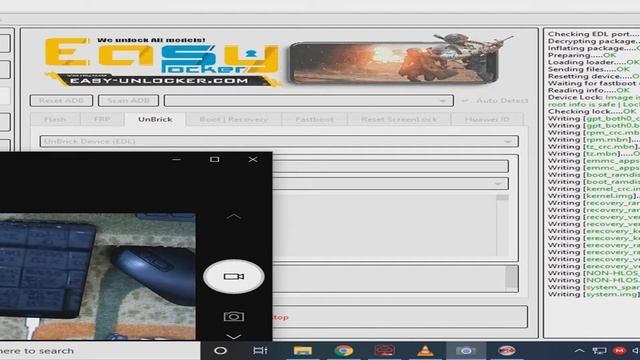Image resolution: width=640 pixels, height=360 pixels.
Task: Switch to the FRP tab
Action: [x=102, y=119]
